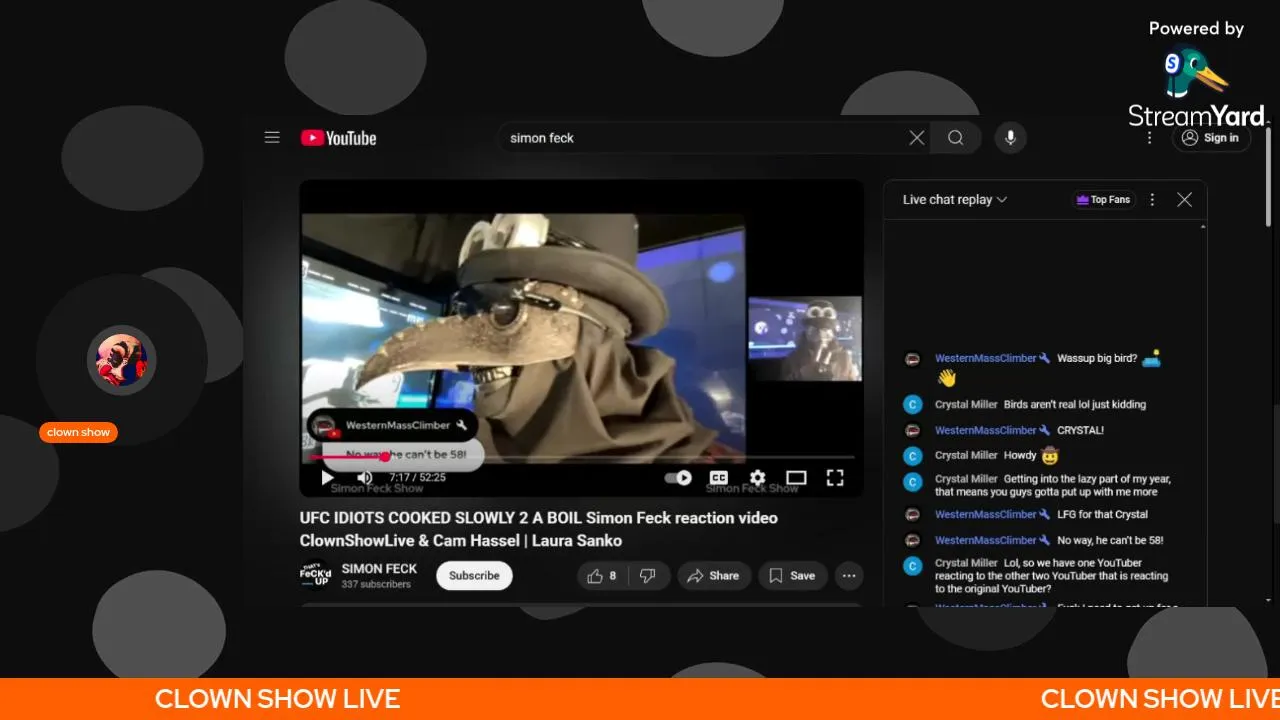Click the clown show participant avatar
This screenshot has height=720, width=1280.
(x=121, y=360)
